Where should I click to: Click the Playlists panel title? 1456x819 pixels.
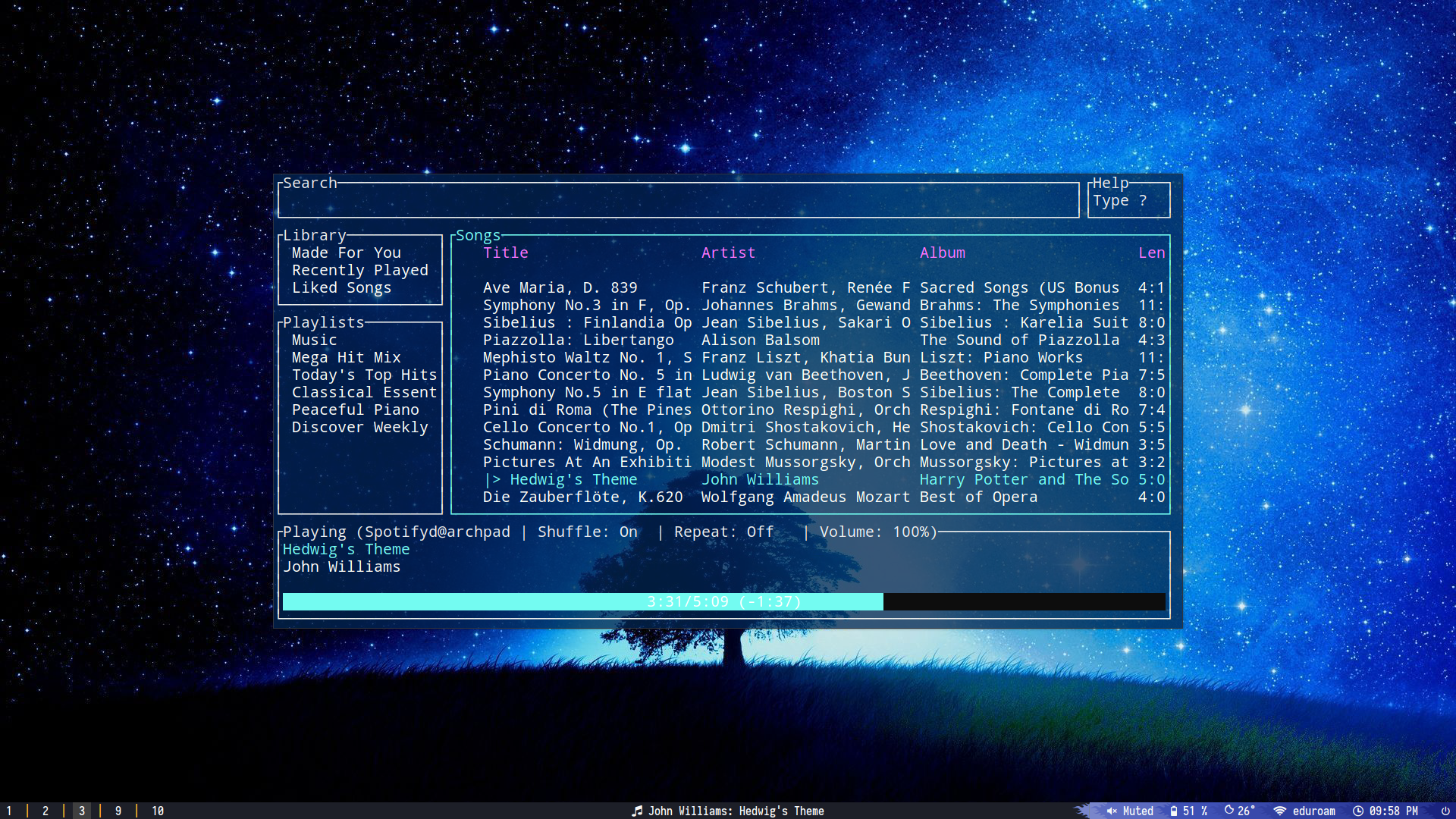(324, 322)
